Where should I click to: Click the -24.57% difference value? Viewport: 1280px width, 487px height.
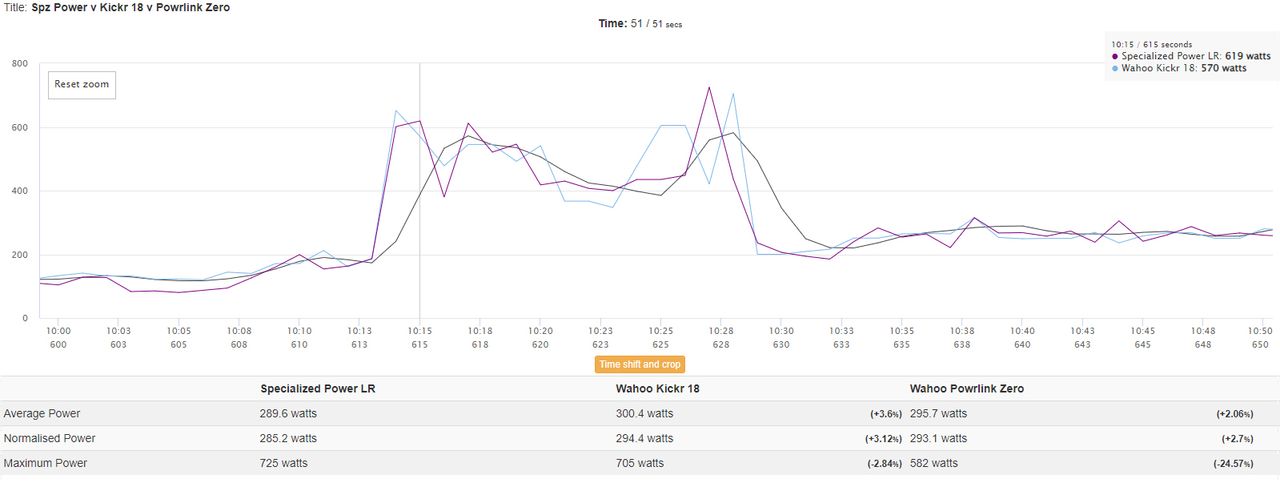pyautogui.click(x=1242, y=464)
